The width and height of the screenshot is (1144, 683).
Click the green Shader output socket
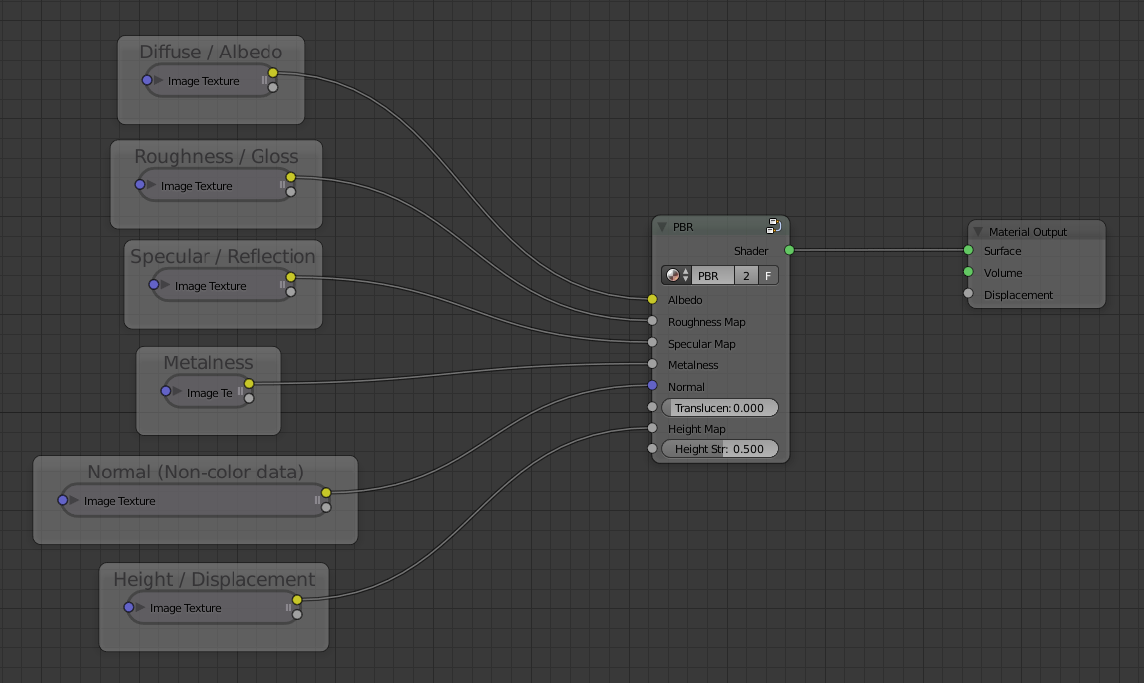tap(789, 250)
